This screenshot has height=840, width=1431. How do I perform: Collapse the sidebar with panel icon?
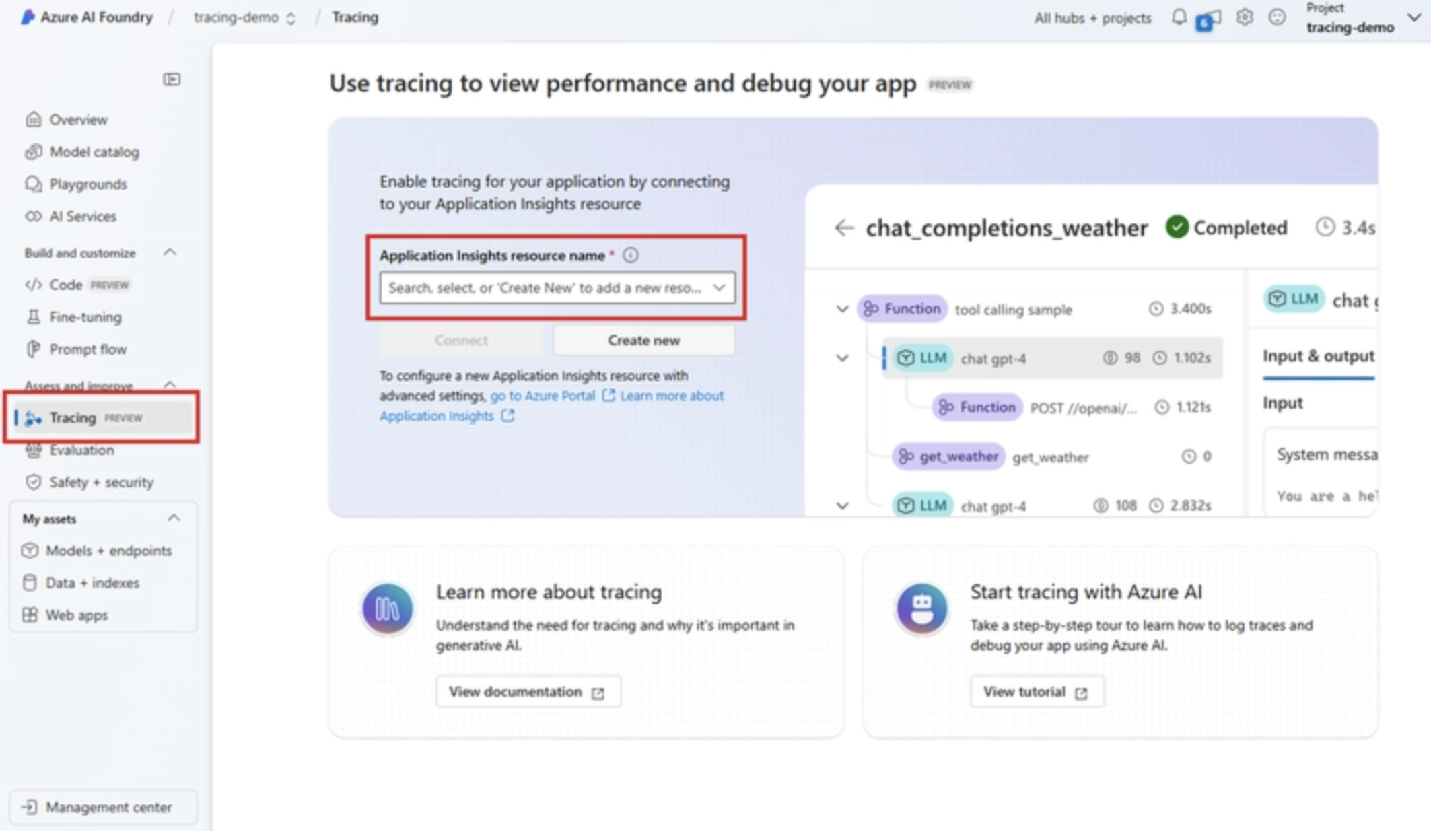coord(172,79)
